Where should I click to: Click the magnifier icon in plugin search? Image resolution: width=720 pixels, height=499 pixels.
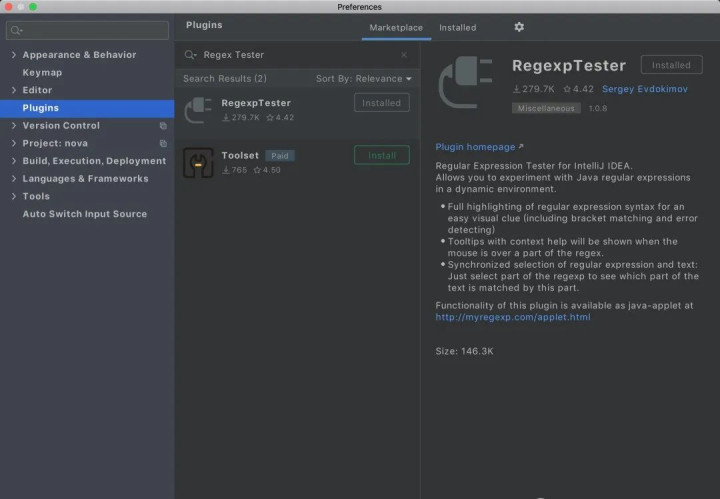pyautogui.click(x=190, y=55)
